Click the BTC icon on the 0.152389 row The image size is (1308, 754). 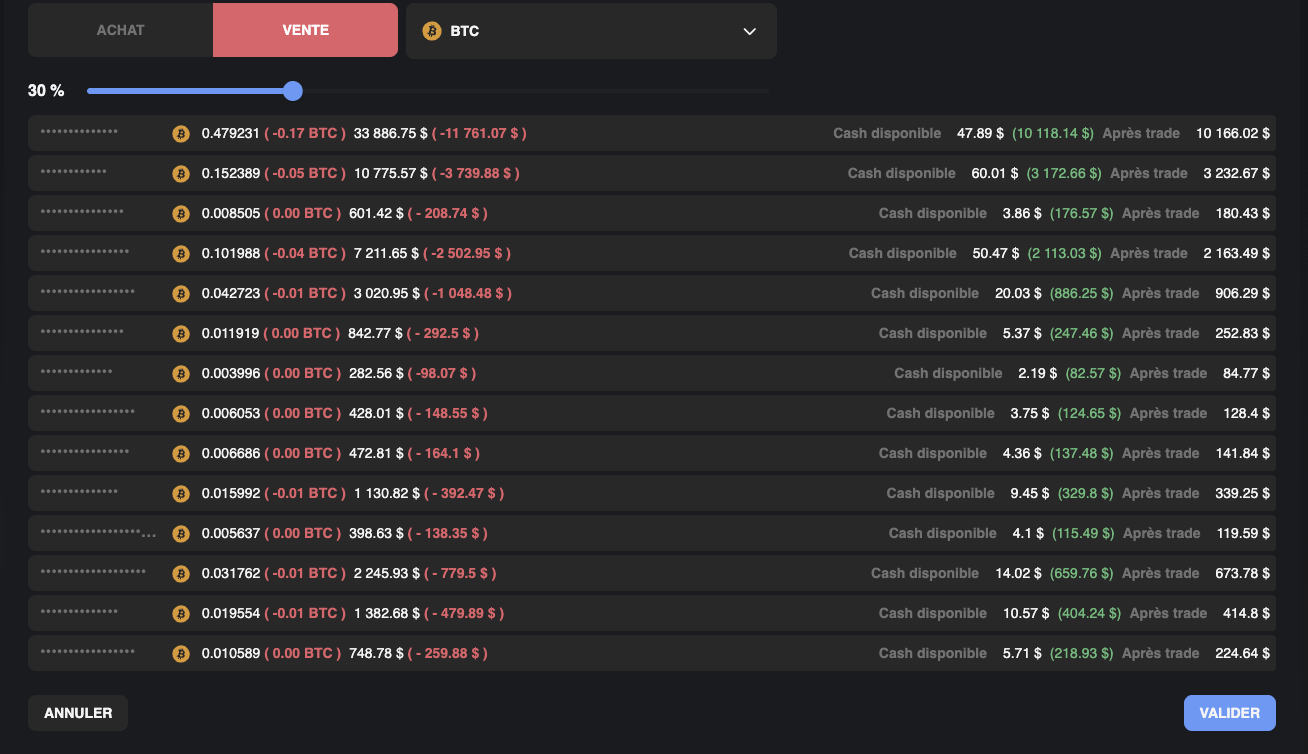coord(181,173)
